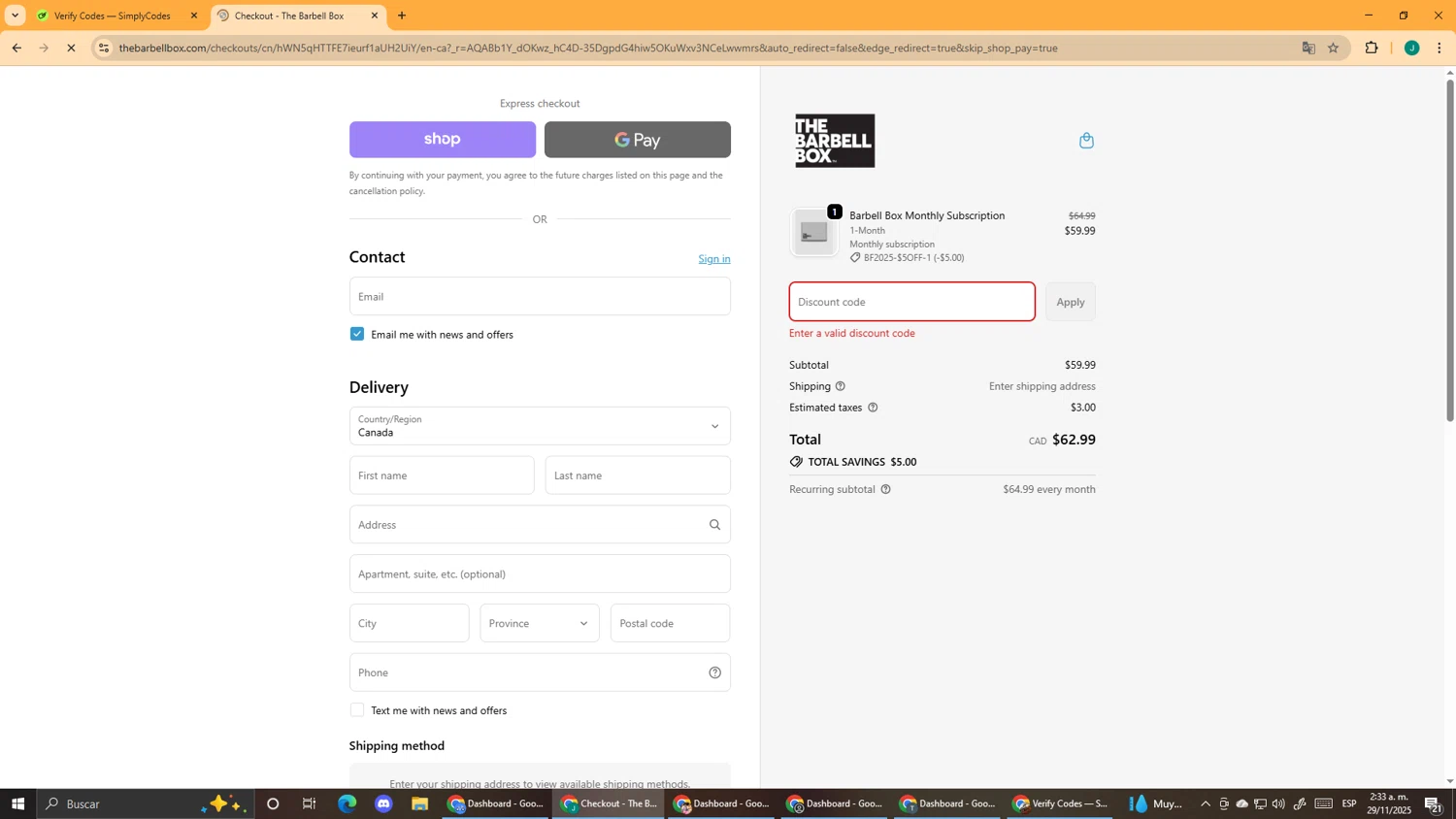Click the Postal code field
This screenshot has width=1456, height=819.
(x=670, y=623)
